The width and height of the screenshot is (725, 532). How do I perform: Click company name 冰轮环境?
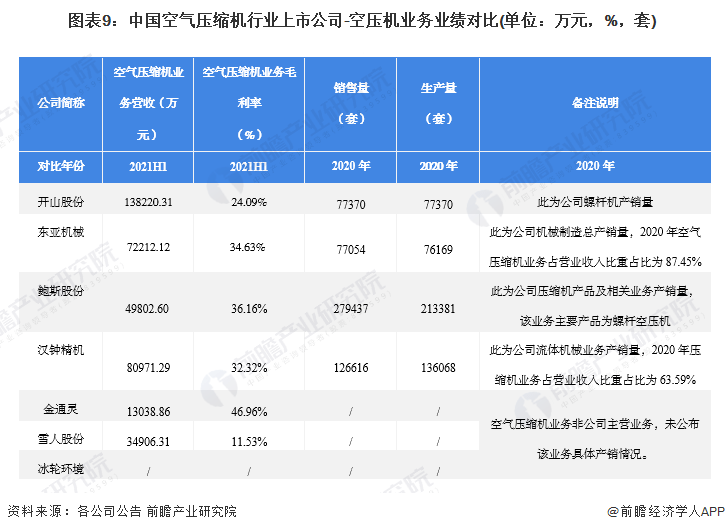coord(61,469)
